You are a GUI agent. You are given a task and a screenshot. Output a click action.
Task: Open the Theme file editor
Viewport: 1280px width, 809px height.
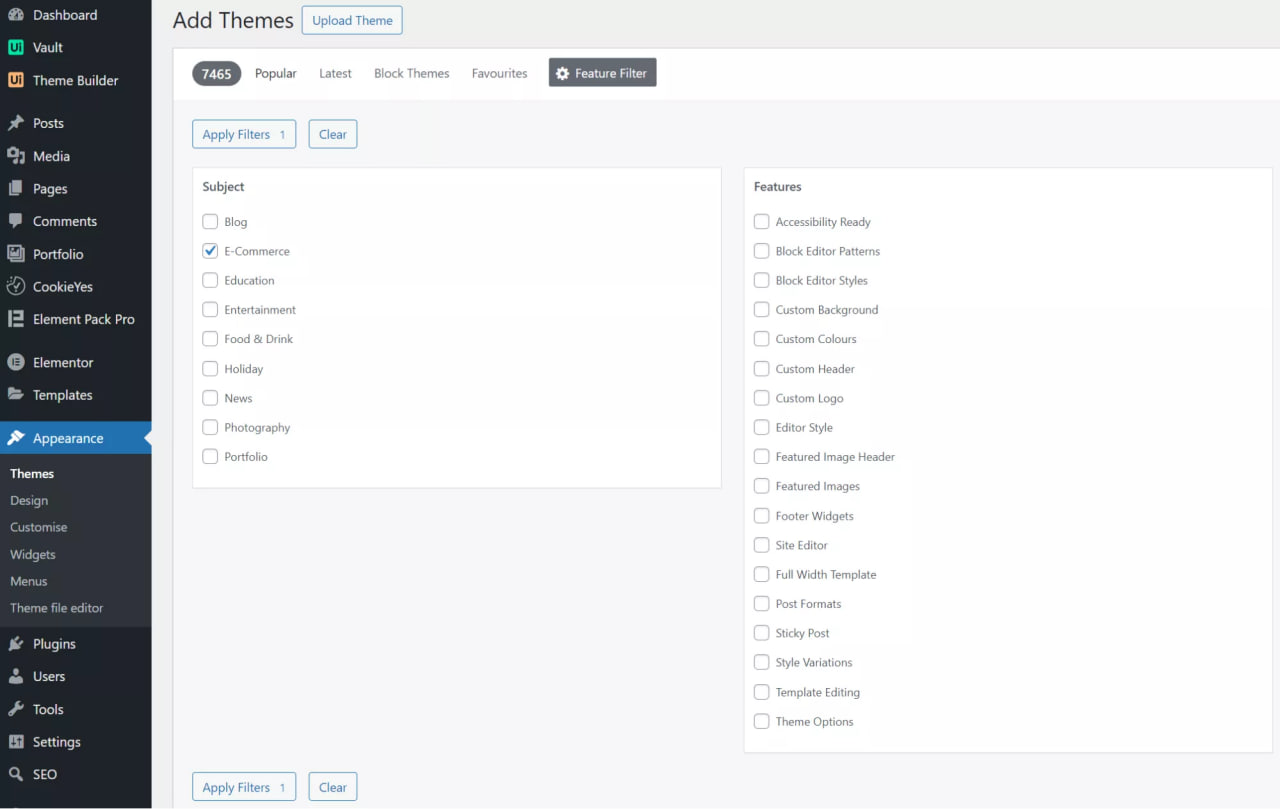pyautogui.click(x=56, y=607)
